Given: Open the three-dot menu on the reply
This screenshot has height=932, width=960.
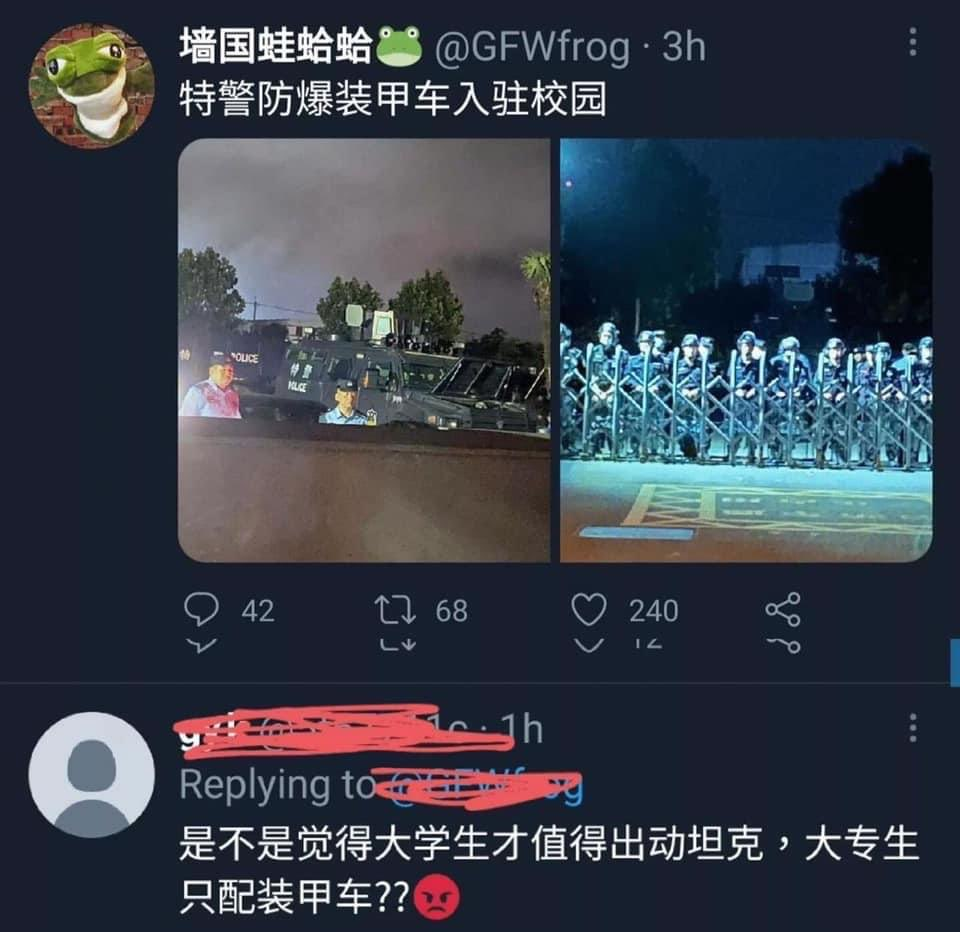Looking at the screenshot, I should [x=913, y=728].
